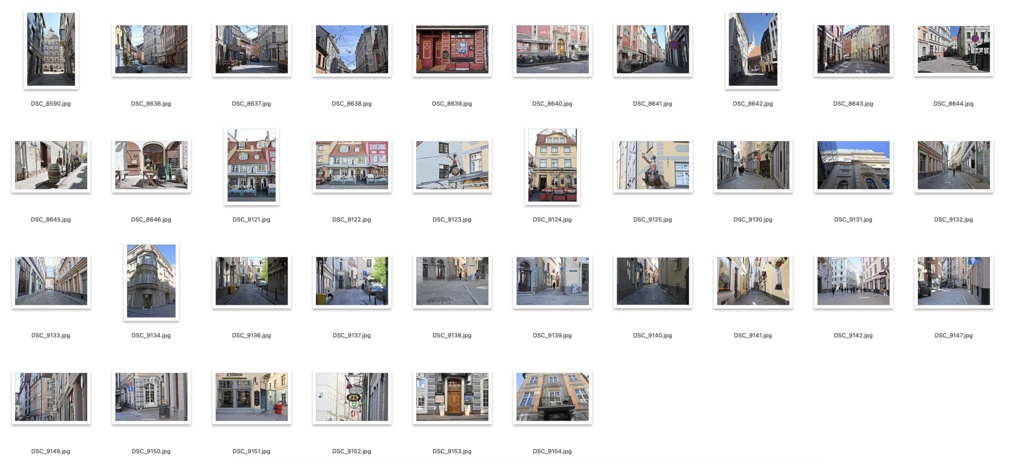
Task: Click the file name DSC_9154.jpg
Action: click(552, 451)
